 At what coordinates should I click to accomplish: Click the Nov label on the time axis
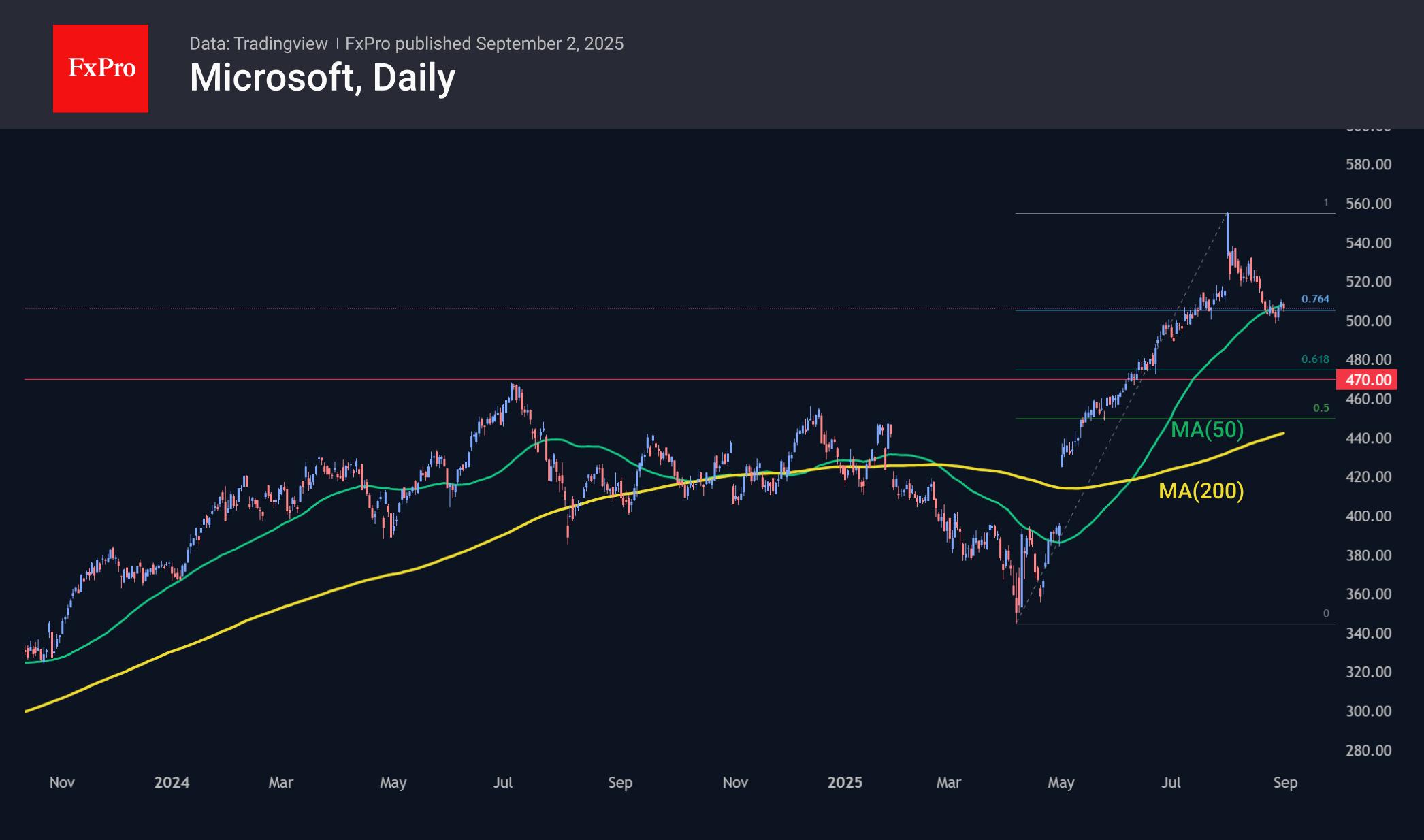pos(62,783)
